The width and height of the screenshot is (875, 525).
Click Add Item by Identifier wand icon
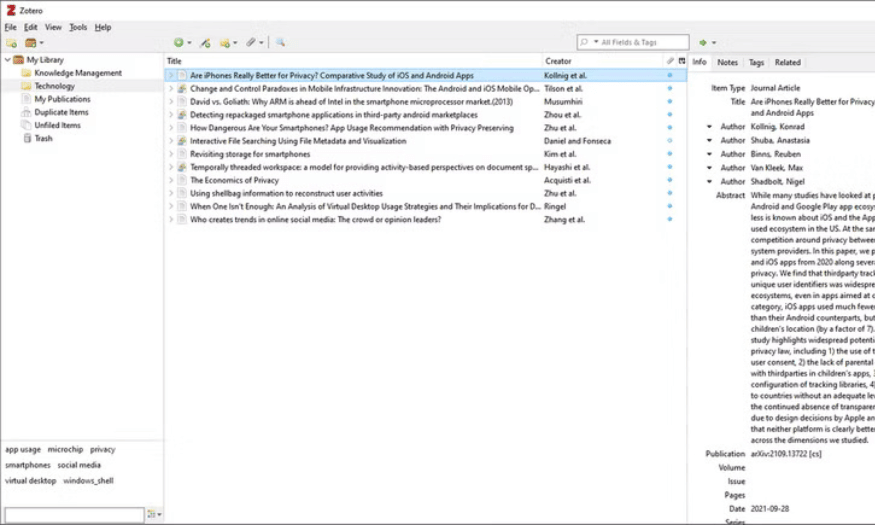(205, 42)
